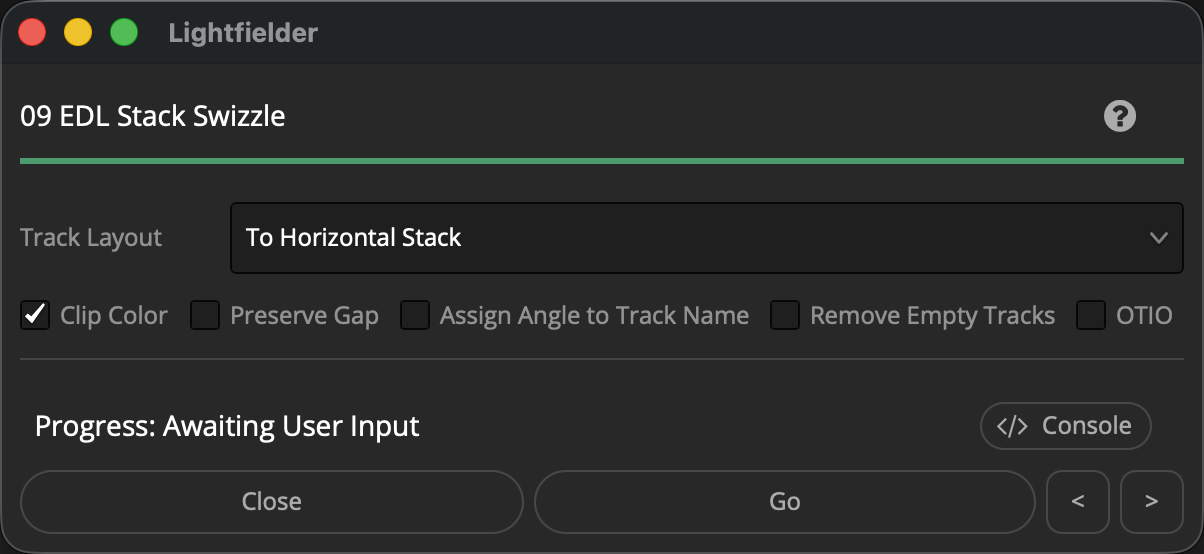Image resolution: width=1204 pixels, height=554 pixels.
Task: Check the OTIO checkbox
Action: (x=1091, y=316)
